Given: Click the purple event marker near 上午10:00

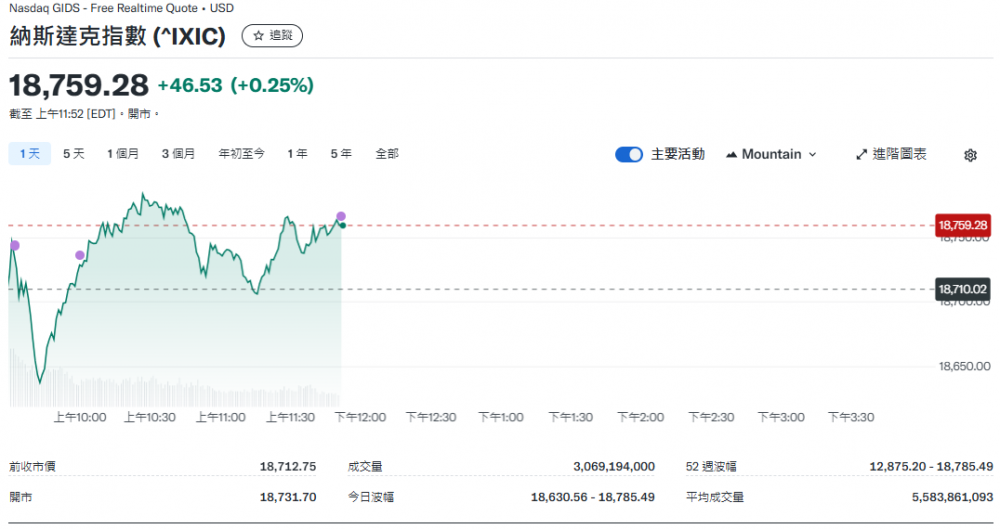Looking at the screenshot, I should click(x=80, y=255).
